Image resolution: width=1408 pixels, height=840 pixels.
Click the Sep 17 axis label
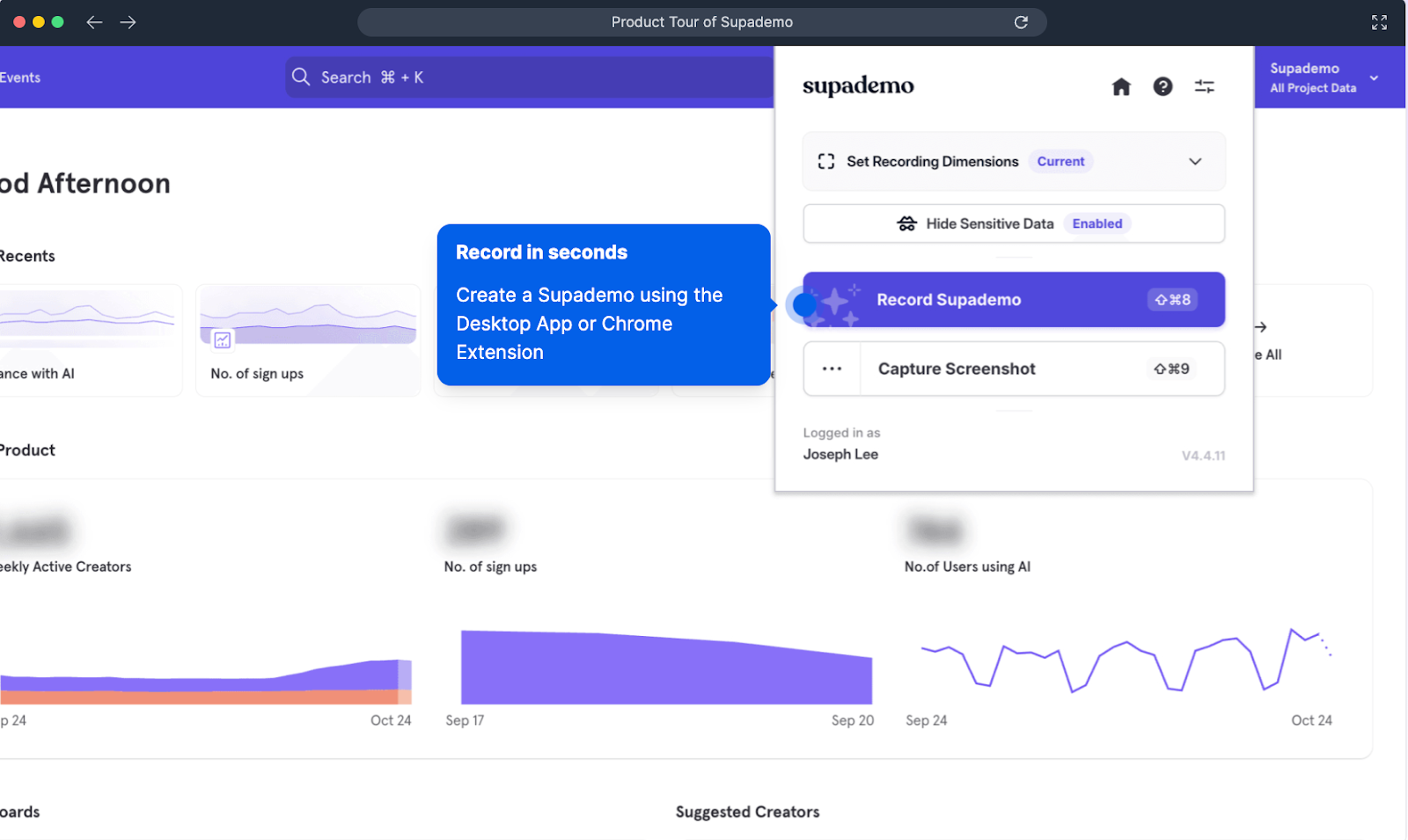tap(465, 720)
